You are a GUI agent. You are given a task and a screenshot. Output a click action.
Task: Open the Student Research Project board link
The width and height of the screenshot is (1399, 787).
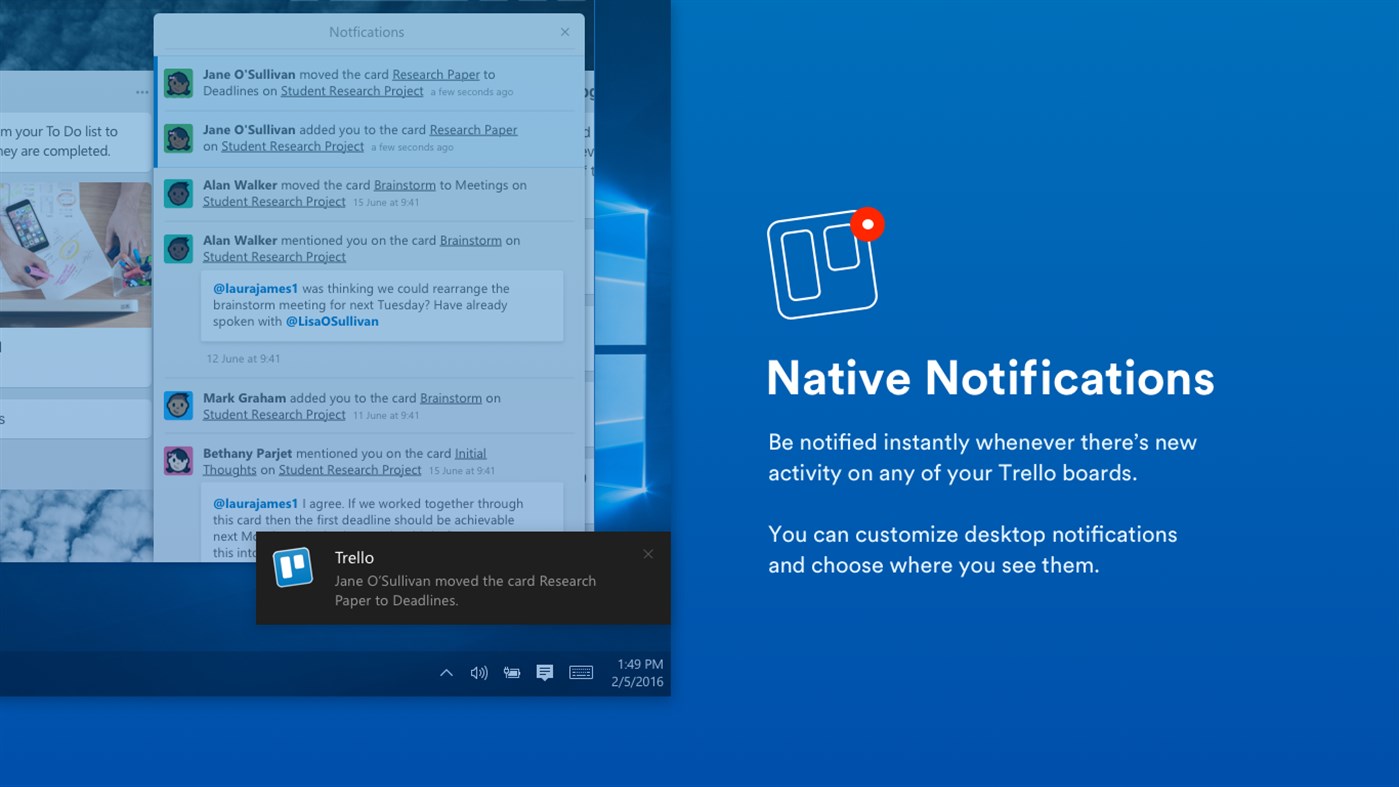coord(352,90)
